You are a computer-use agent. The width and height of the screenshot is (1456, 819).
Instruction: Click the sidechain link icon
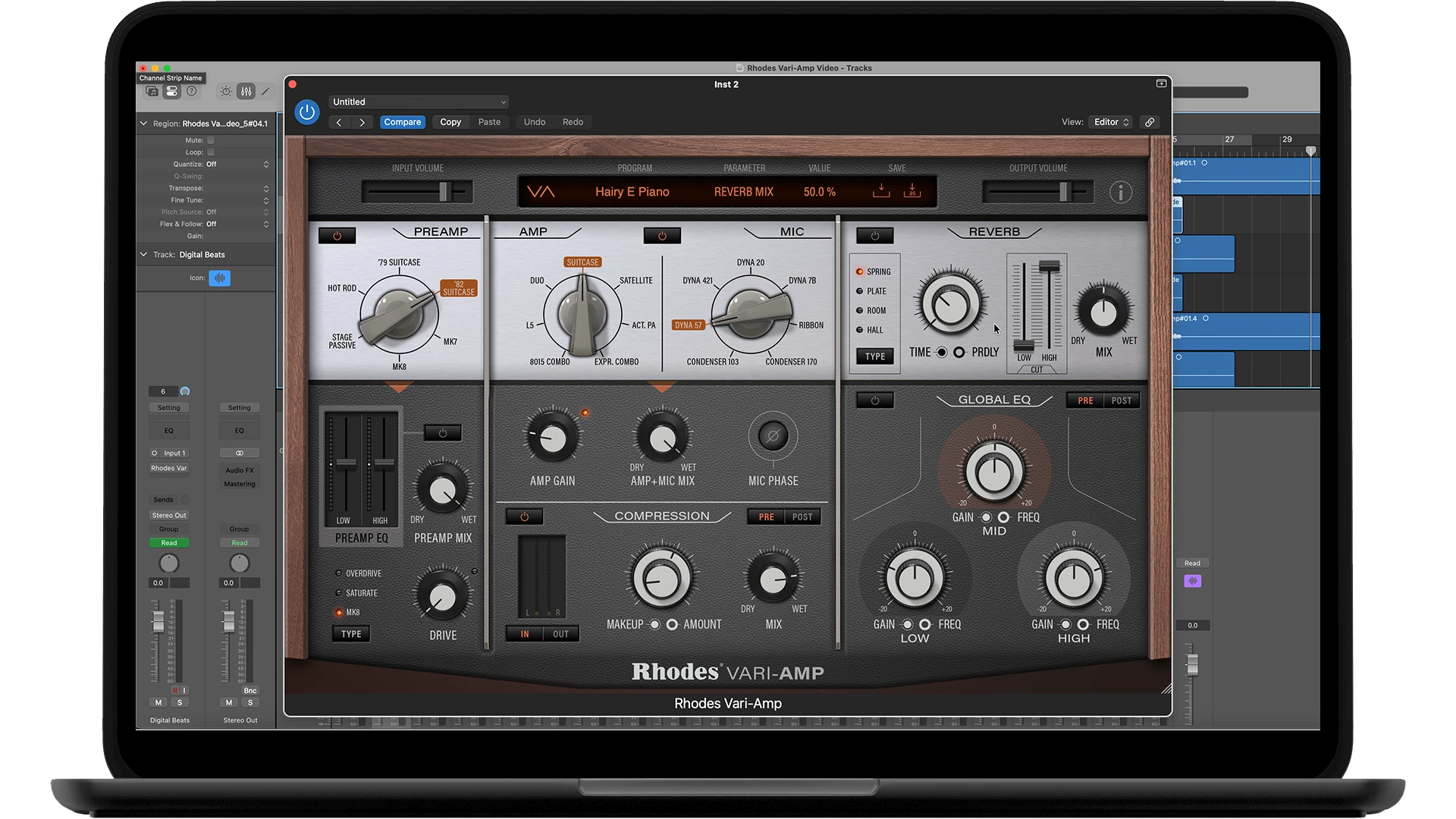1150,122
